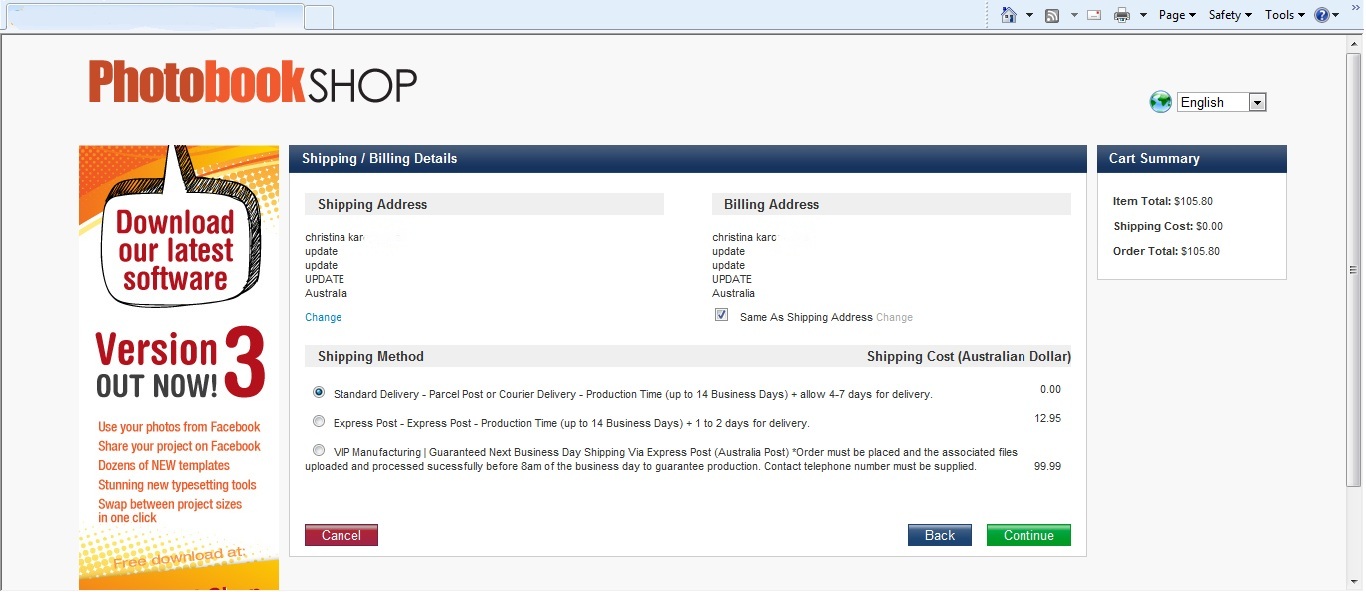Uncheck Same As Shipping Address checkbox
This screenshot has width=1366, height=592.
[x=721, y=315]
